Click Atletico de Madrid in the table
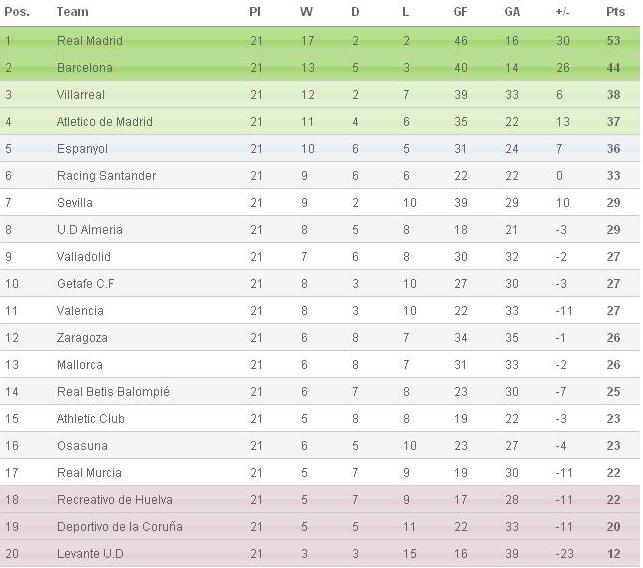 [x=105, y=122]
